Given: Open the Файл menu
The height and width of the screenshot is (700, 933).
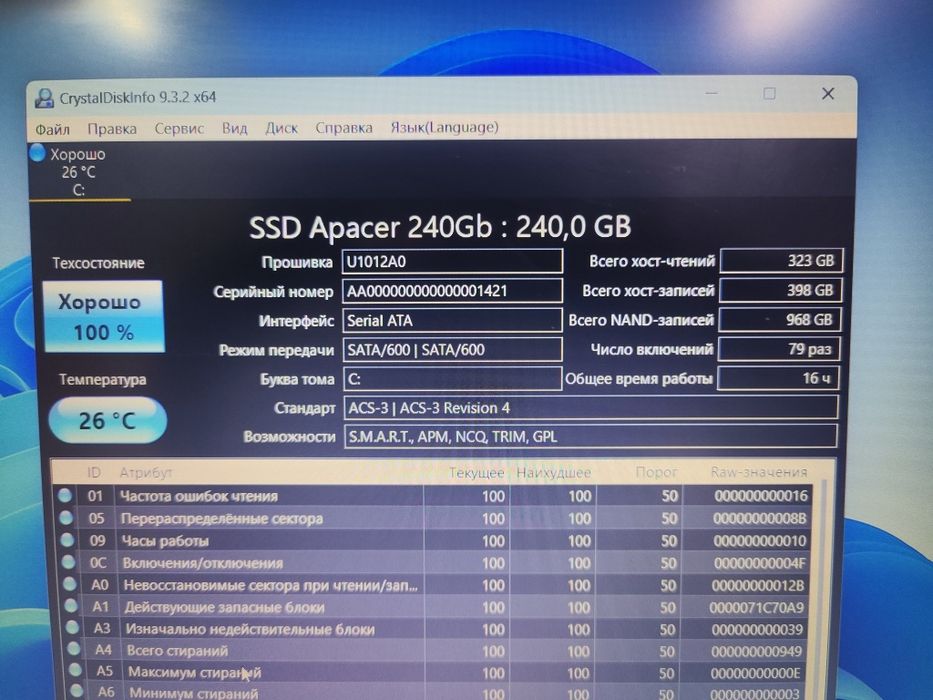Looking at the screenshot, I should tap(52, 129).
